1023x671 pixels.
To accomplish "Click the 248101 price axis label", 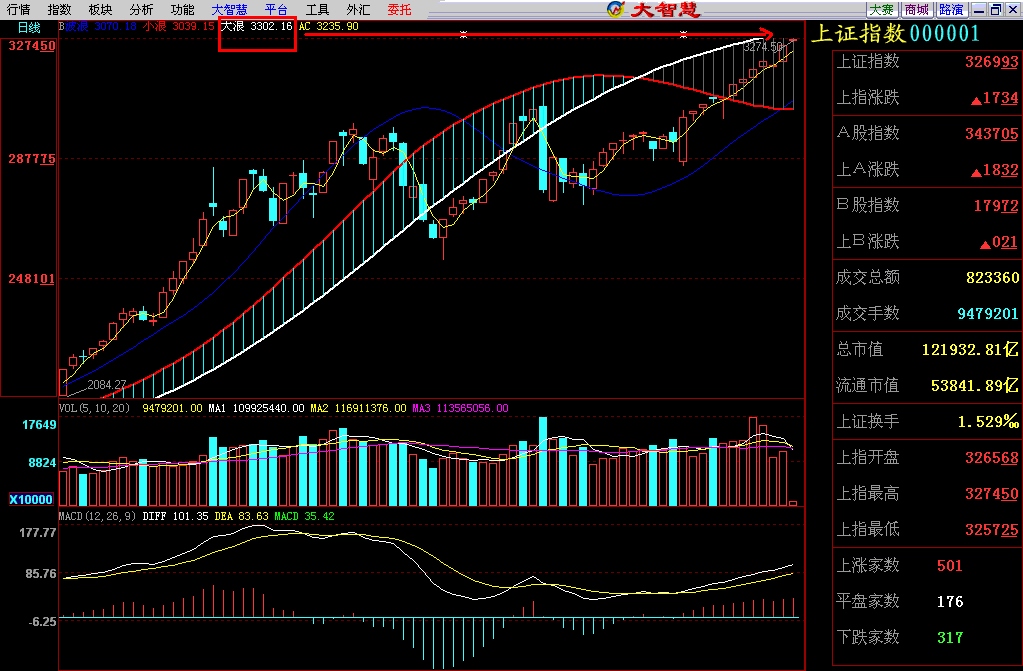I will (x=31, y=279).
